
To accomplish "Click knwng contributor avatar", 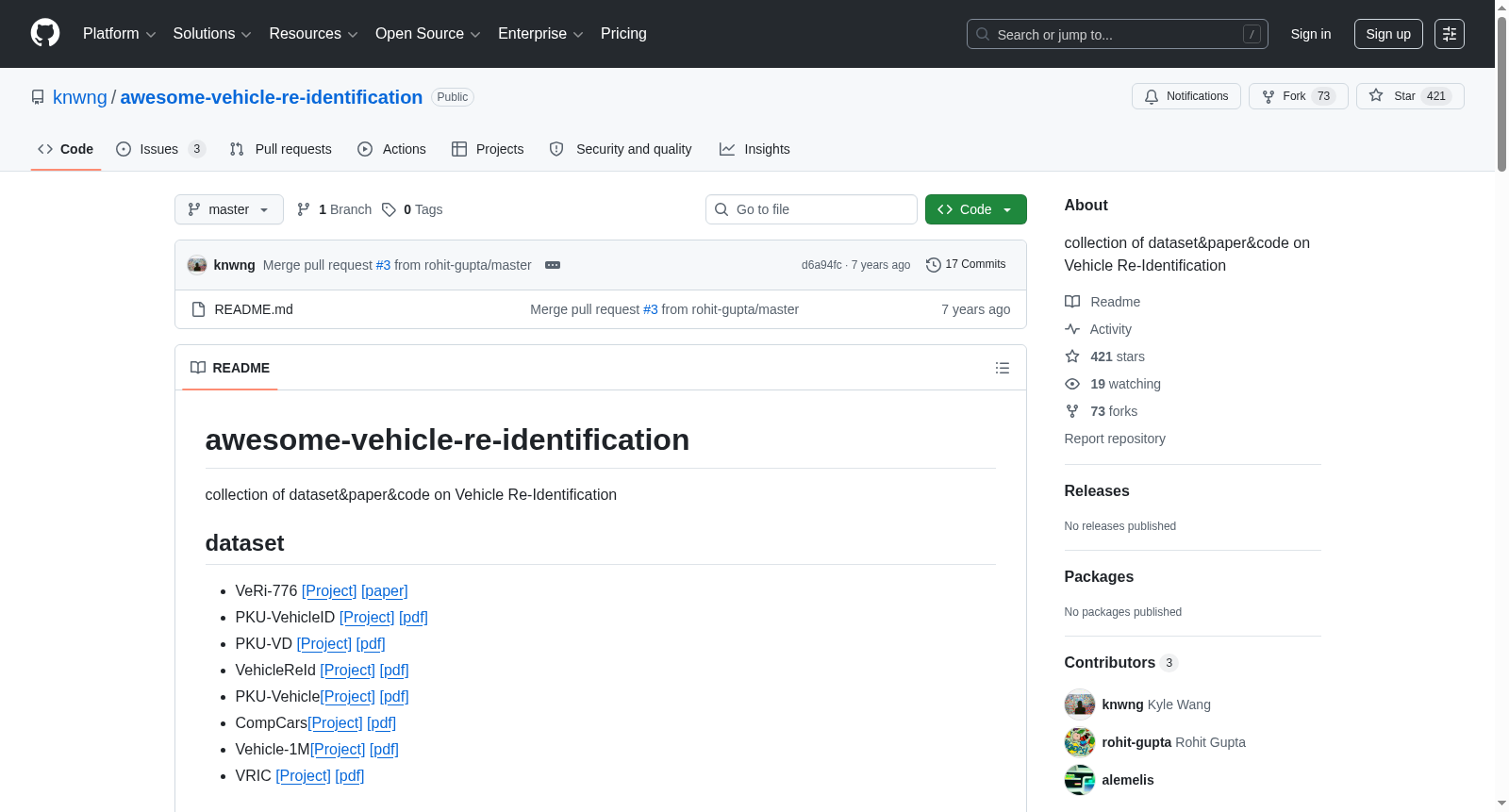I will click(1080, 704).
